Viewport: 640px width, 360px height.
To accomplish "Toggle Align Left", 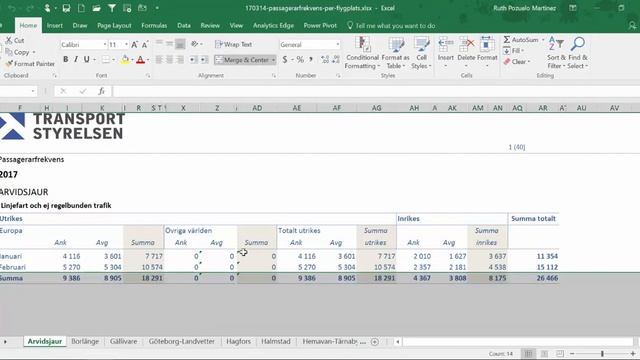I will (159, 60).
